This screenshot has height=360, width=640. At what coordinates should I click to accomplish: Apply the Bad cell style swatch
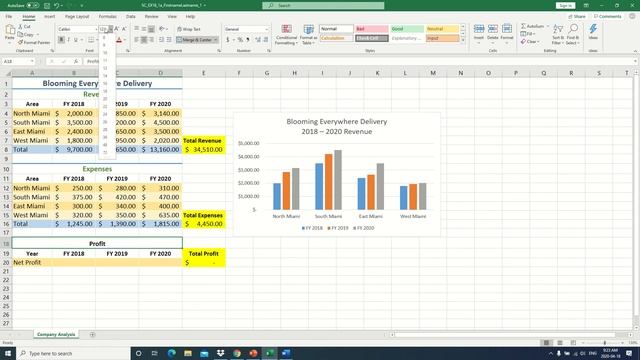pyautogui.click(x=372, y=29)
